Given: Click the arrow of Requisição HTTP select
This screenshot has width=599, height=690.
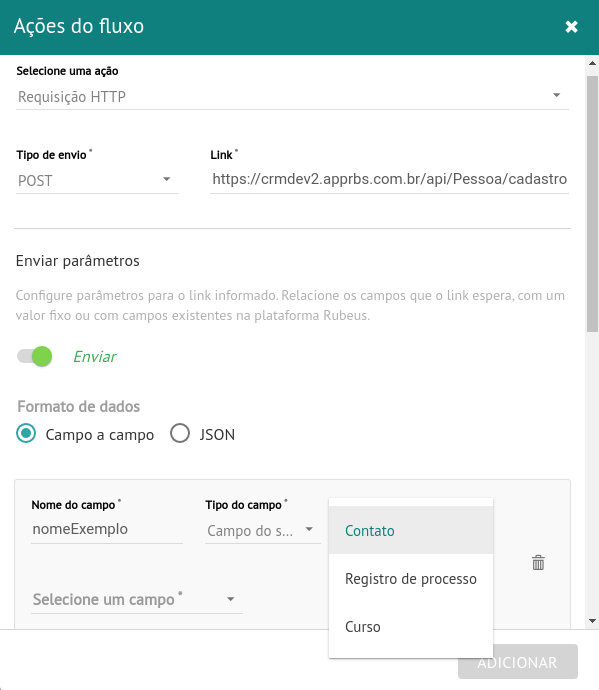Looking at the screenshot, I should (x=556, y=95).
